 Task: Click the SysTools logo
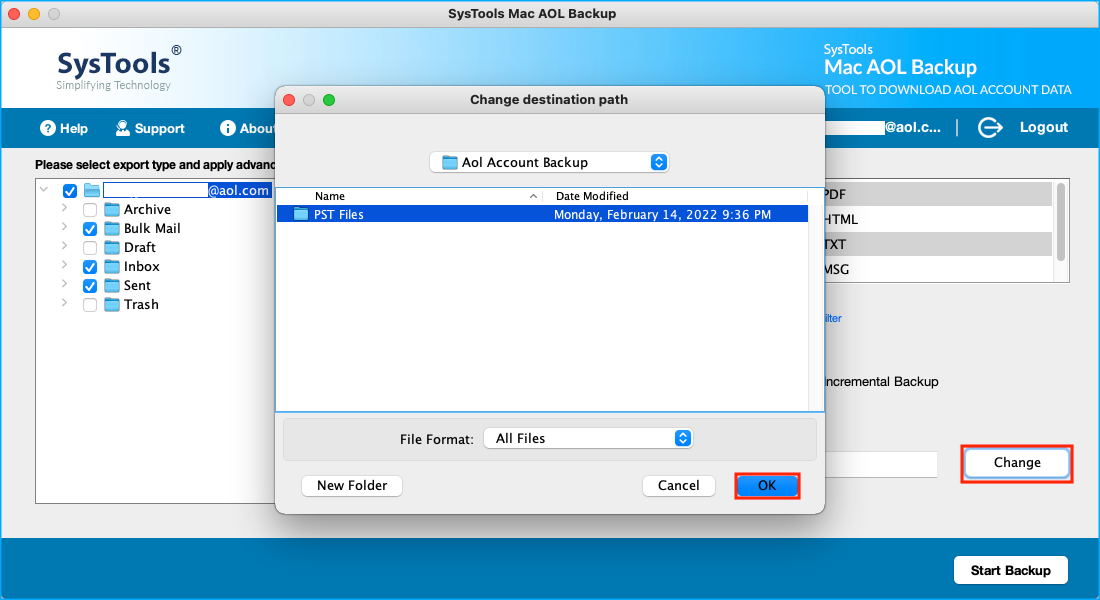point(119,69)
